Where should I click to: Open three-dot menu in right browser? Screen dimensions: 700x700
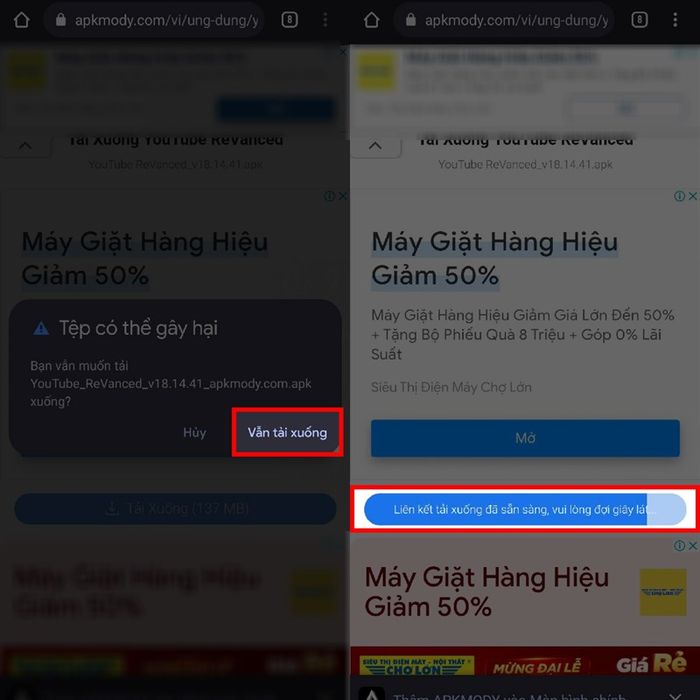click(x=675, y=20)
